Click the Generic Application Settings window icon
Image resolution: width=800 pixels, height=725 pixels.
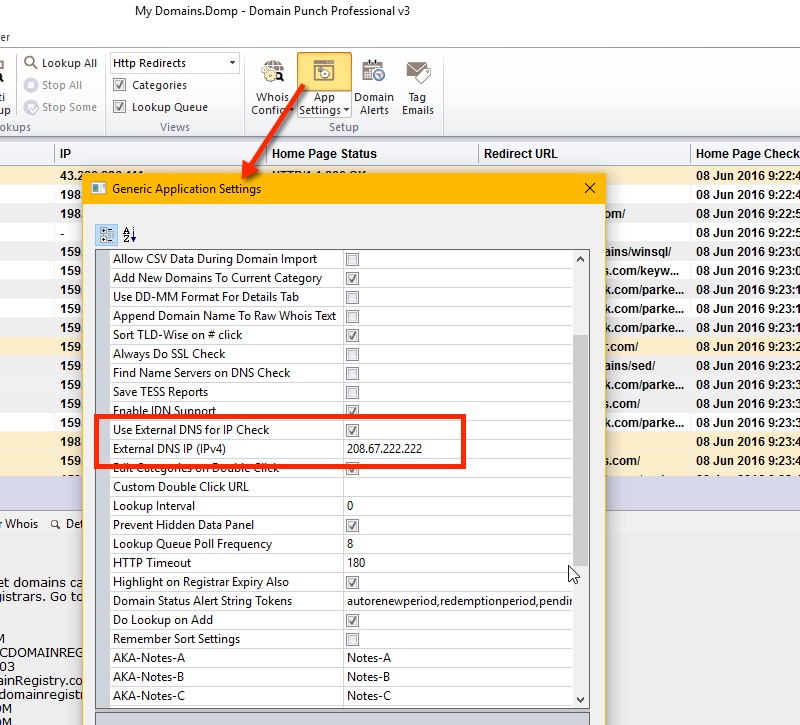98,189
